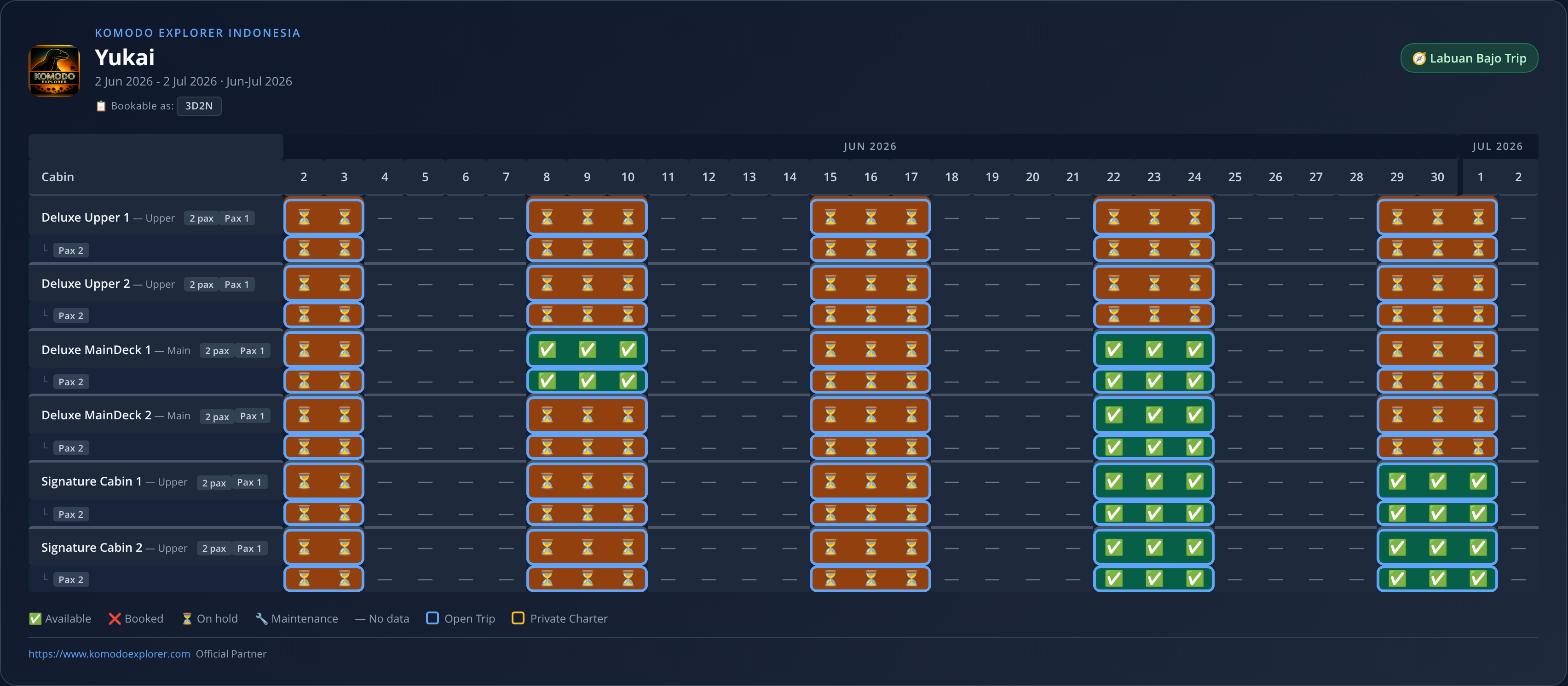Click Signature Cabin 1 Pax 1 hourglass on June 3
Viewport: 1568px width, 686px height.
click(x=345, y=482)
